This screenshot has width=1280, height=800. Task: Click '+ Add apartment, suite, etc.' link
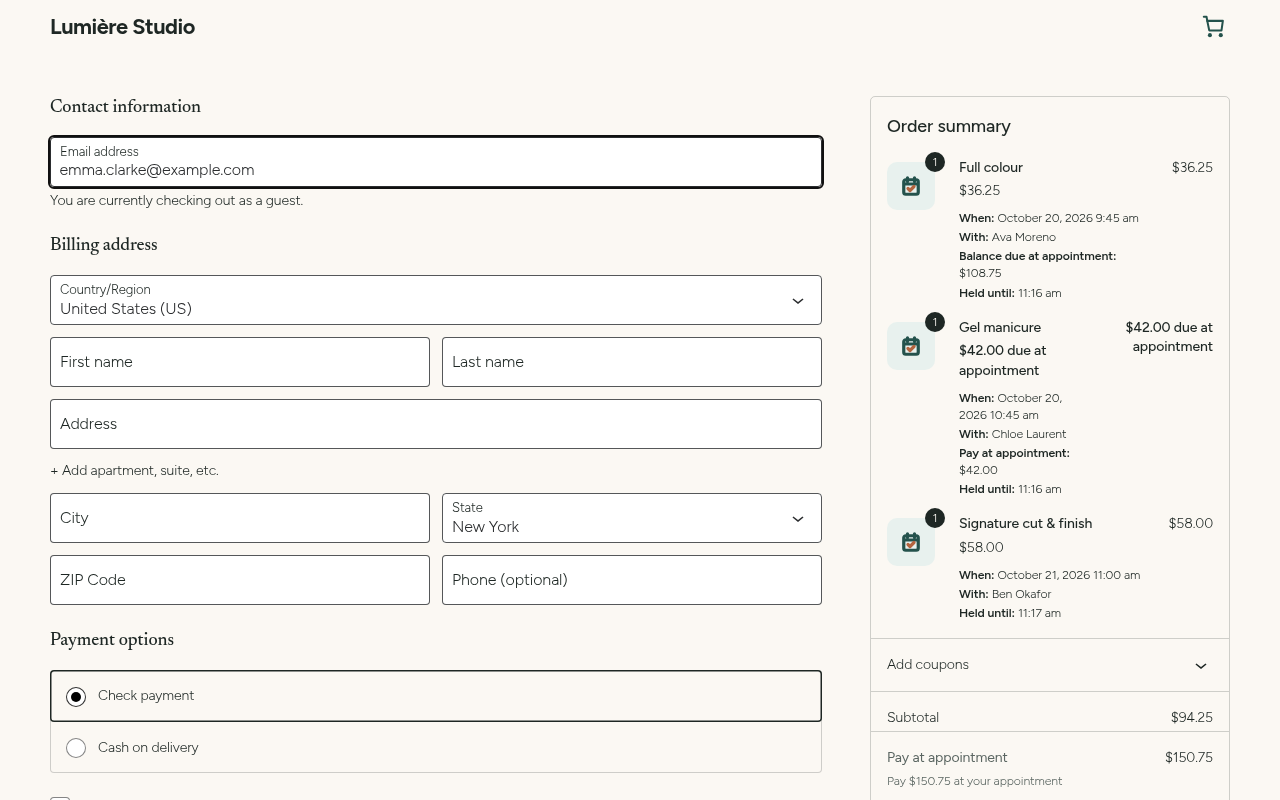pyautogui.click(x=134, y=471)
